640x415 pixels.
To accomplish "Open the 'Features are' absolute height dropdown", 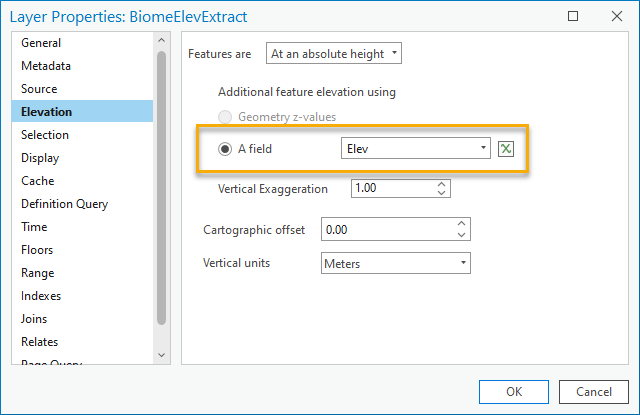I will [x=334, y=53].
